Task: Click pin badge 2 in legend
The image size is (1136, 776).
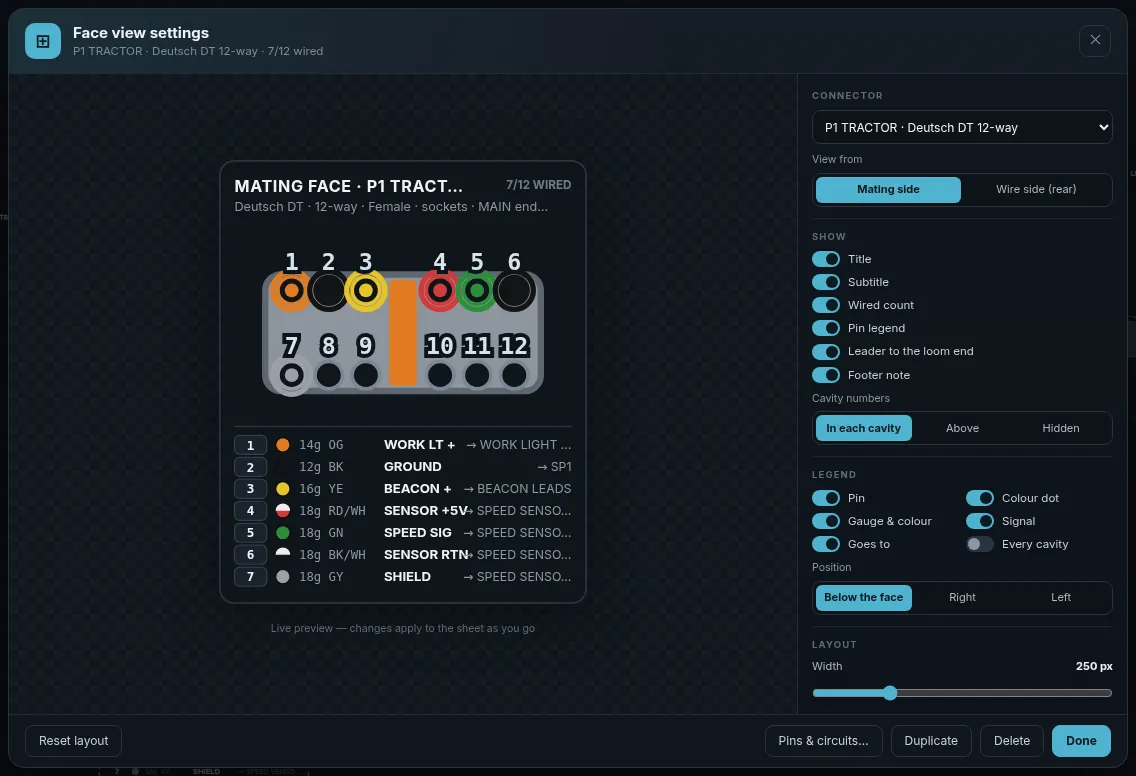Action: [250, 467]
